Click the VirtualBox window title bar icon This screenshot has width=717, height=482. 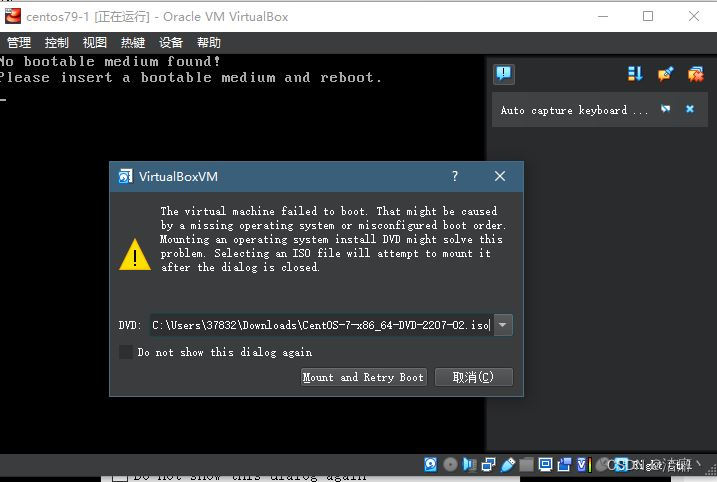[x=13, y=16]
